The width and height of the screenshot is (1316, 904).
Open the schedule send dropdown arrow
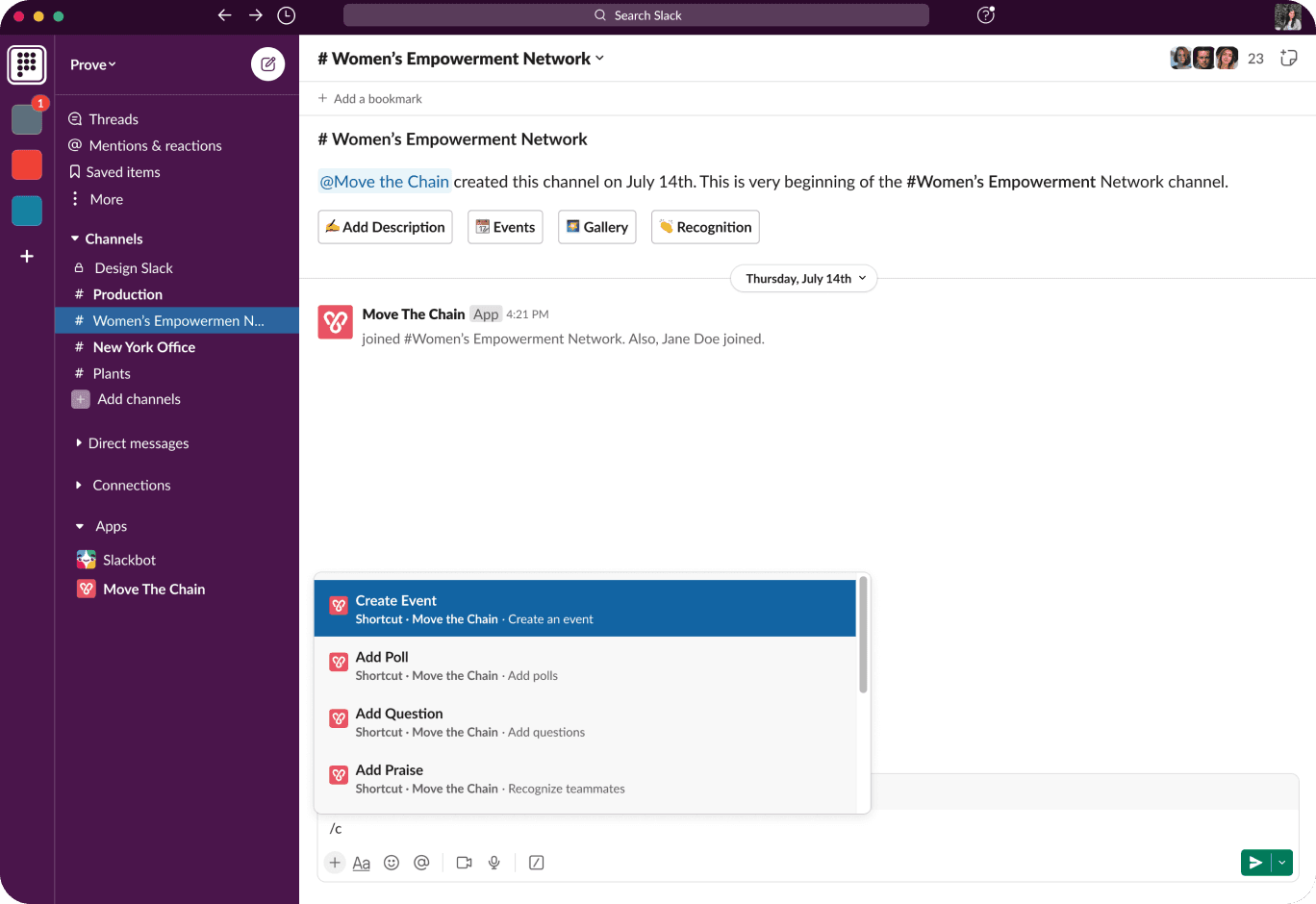(1282, 863)
